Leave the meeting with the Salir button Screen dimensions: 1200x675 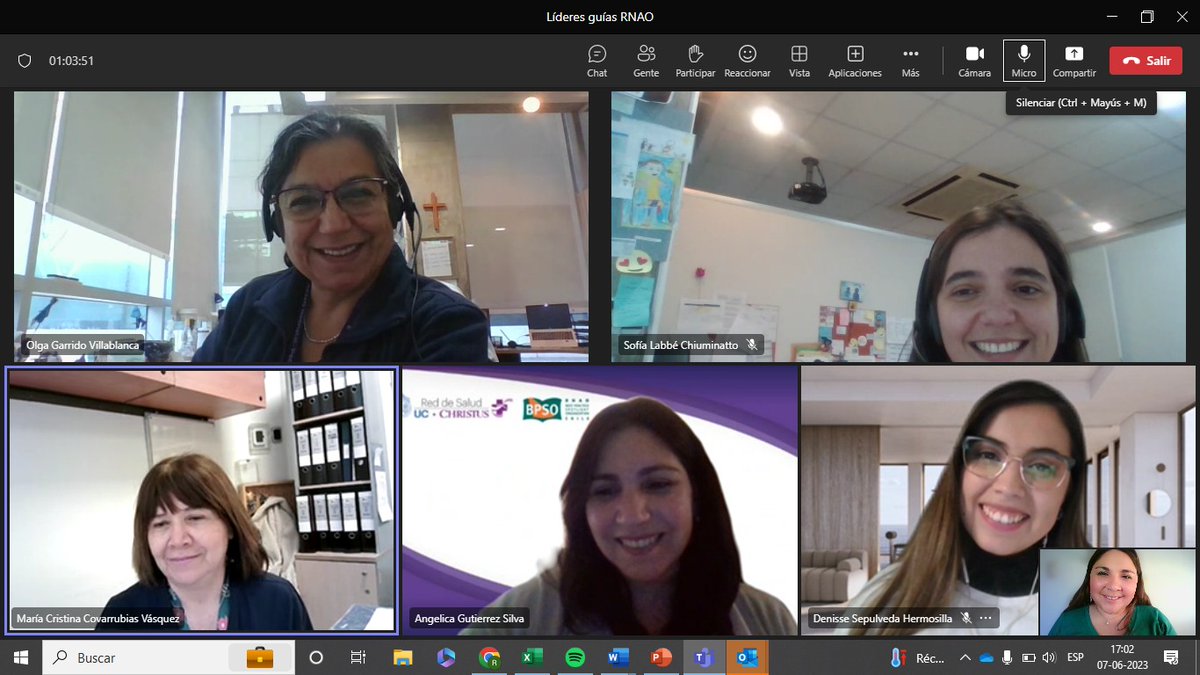click(1145, 60)
